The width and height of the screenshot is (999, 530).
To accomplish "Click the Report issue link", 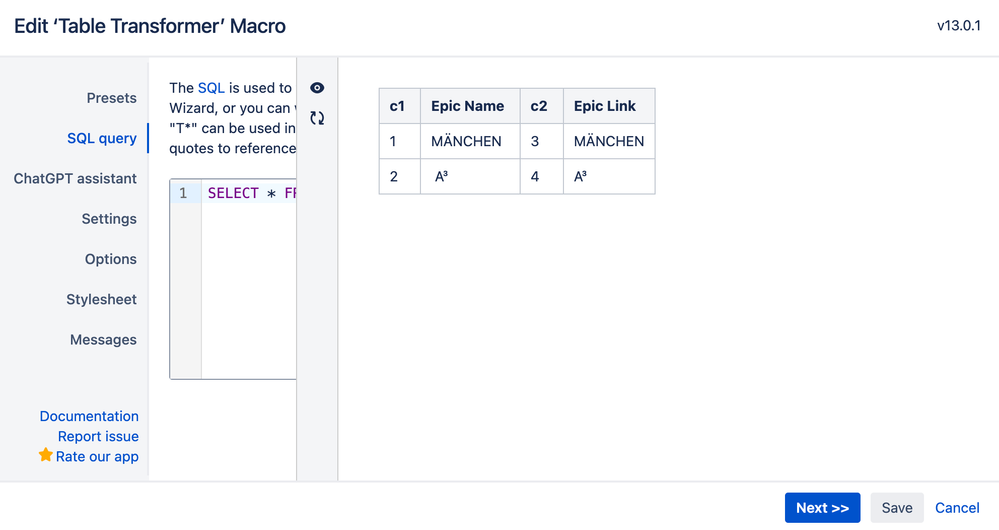I will pyautogui.click(x=98, y=436).
